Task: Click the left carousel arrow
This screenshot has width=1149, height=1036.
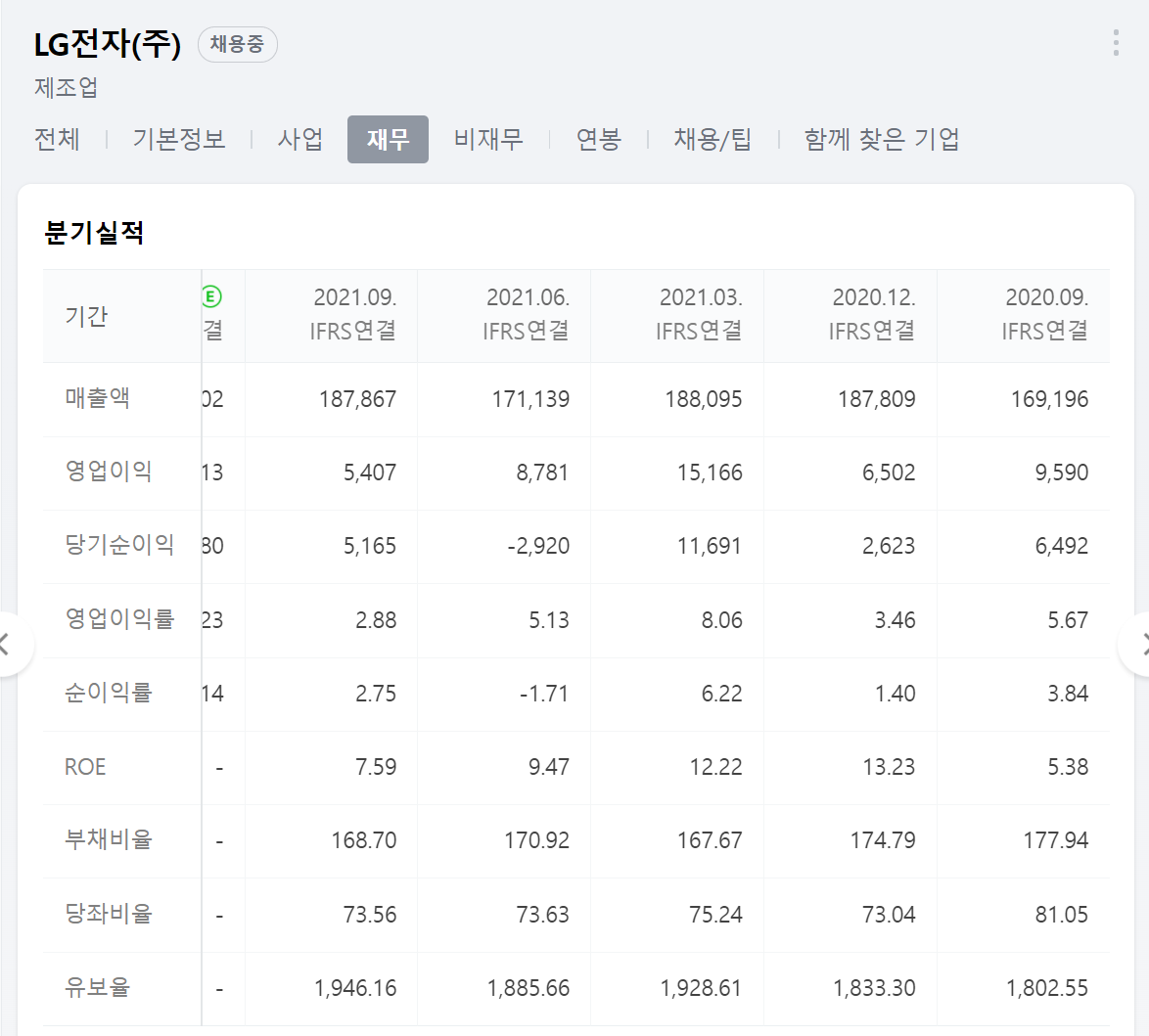Action: point(7,645)
